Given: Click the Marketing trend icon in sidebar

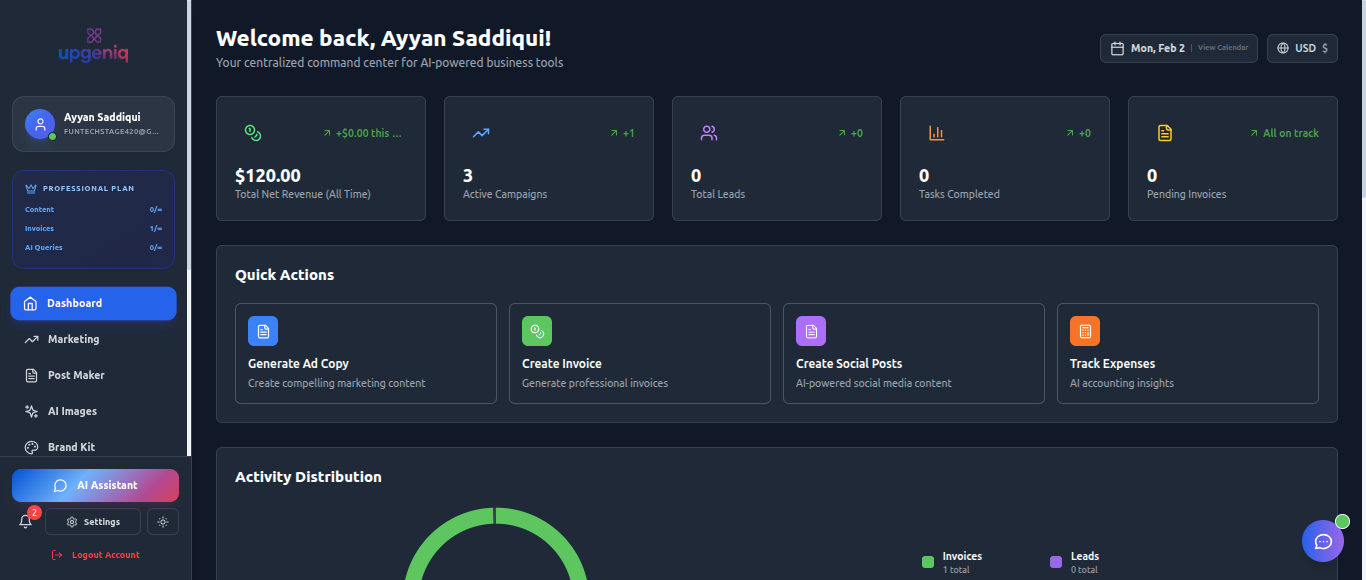Looking at the screenshot, I should click(30, 339).
